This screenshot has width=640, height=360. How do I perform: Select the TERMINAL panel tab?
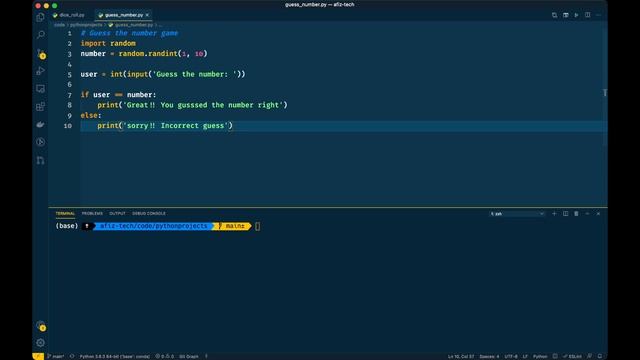coord(65,213)
